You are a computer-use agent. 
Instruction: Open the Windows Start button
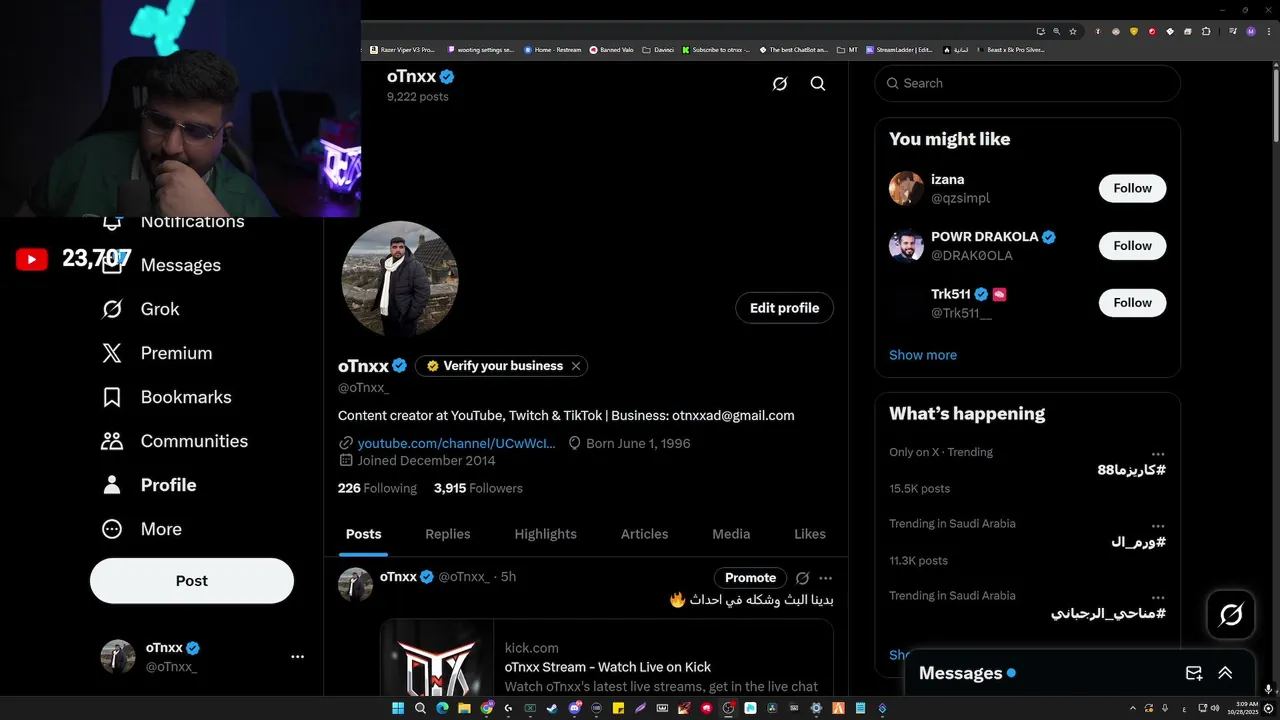pyautogui.click(x=398, y=708)
